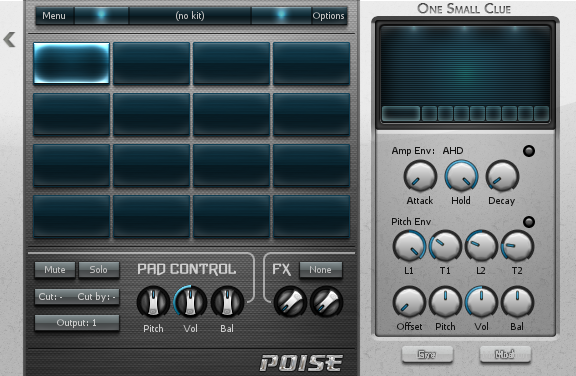Toggle the Amp Env enable LED
The image size is (576, 376).
pyautogui.click(x=529, y=151)
